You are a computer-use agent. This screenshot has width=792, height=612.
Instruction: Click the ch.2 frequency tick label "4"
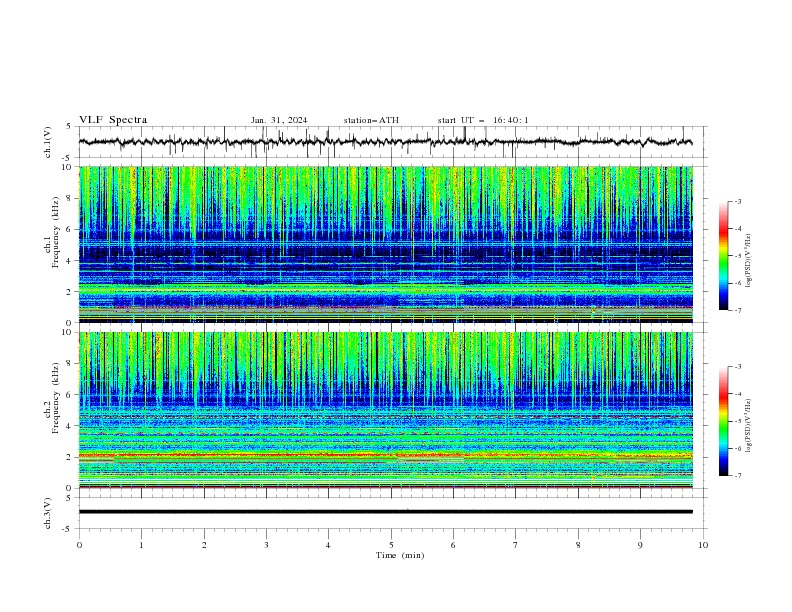[70, 426]
